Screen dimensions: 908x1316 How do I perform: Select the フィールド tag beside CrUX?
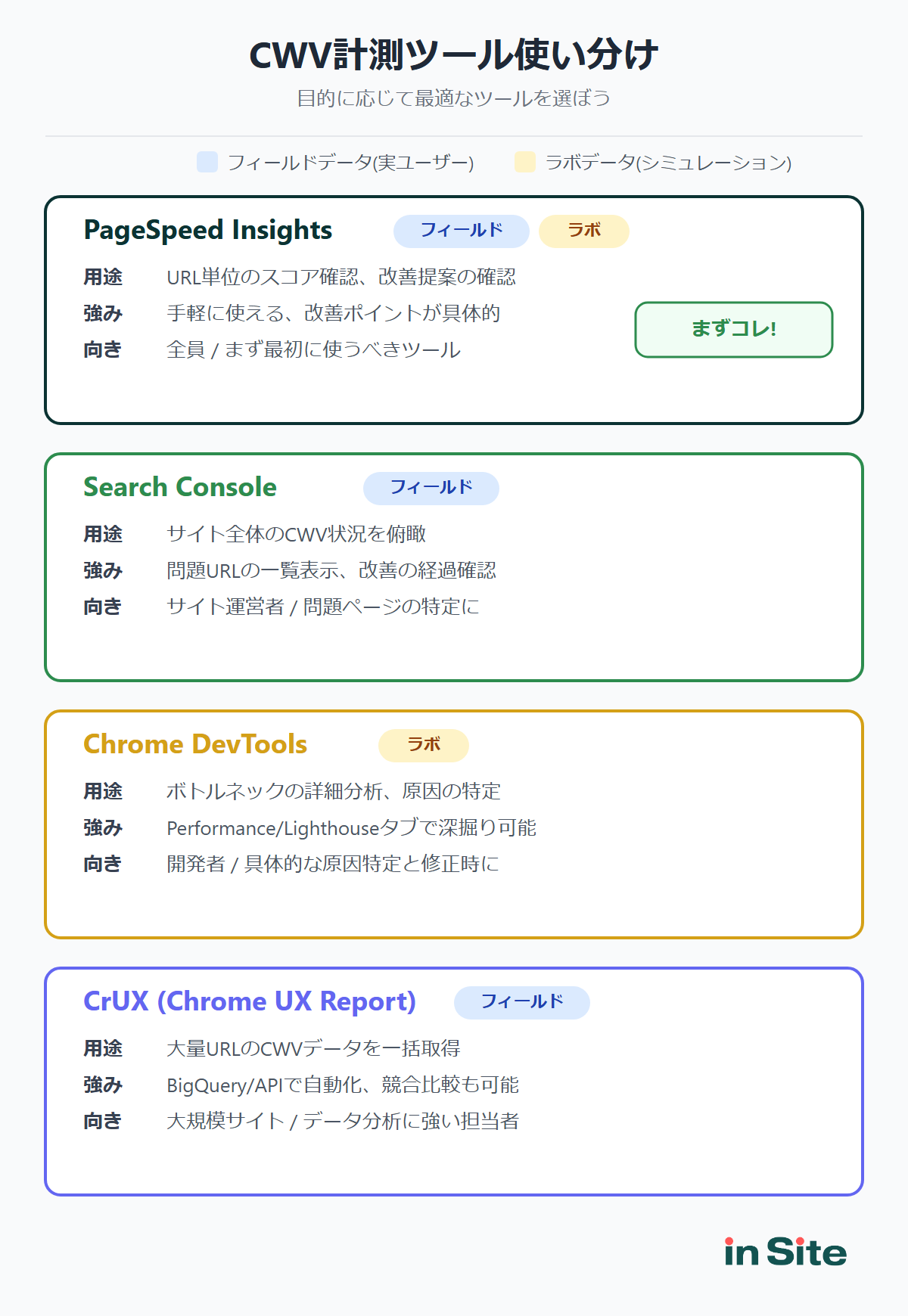(x=522, y=1002)
